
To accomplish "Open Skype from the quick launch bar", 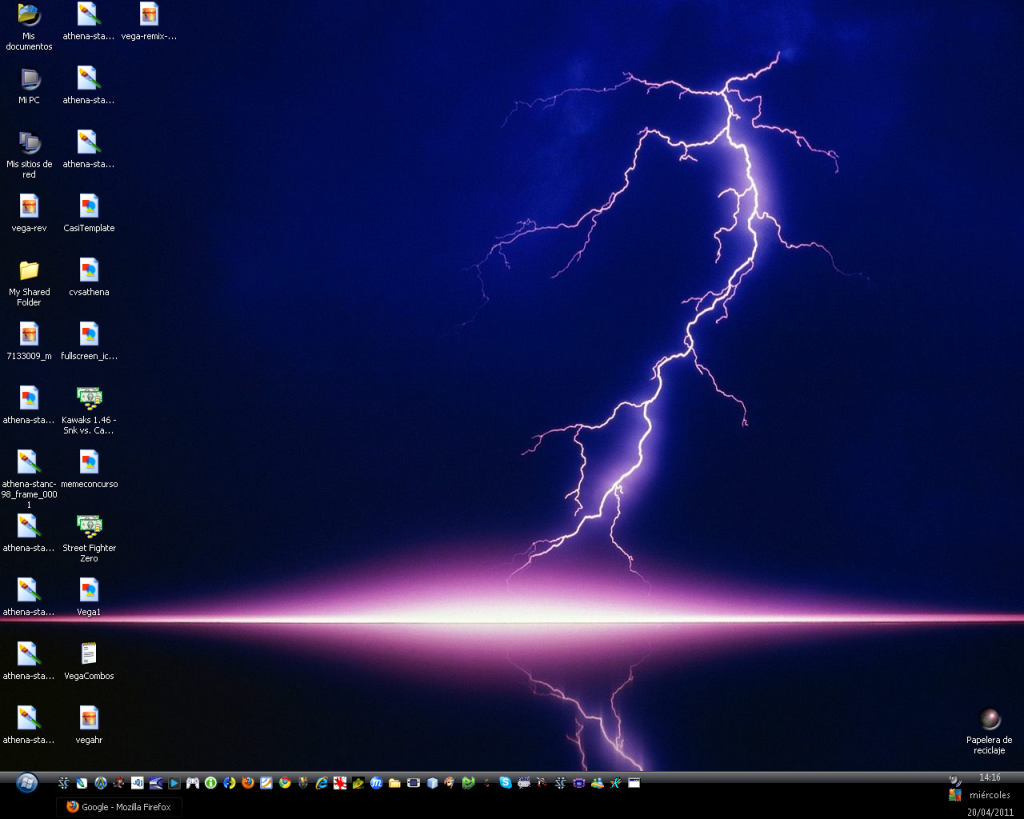I will [505, 783].
